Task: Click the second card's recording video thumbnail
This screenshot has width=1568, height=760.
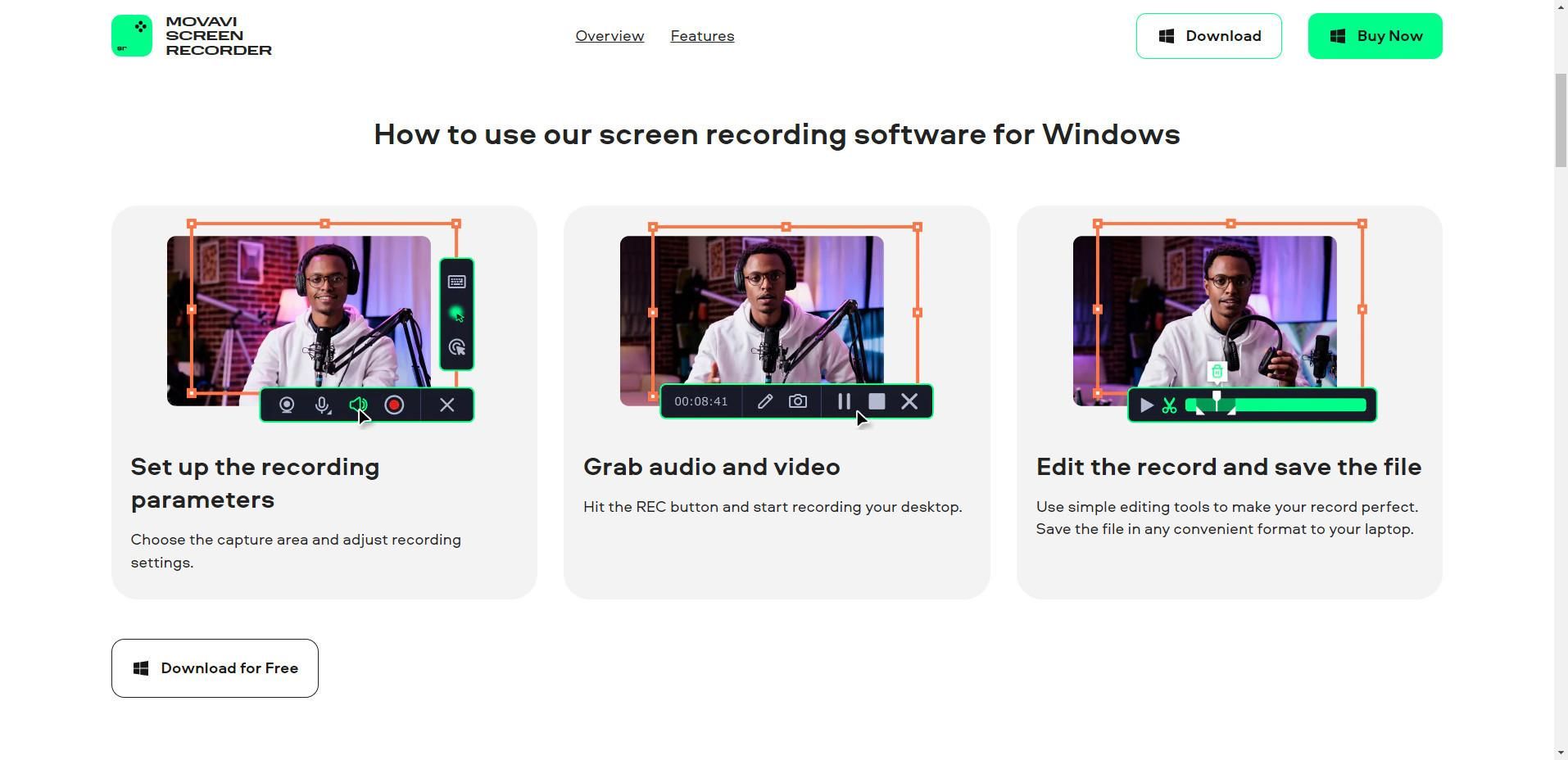Action: pyautogui.click(x=751, y=321)
